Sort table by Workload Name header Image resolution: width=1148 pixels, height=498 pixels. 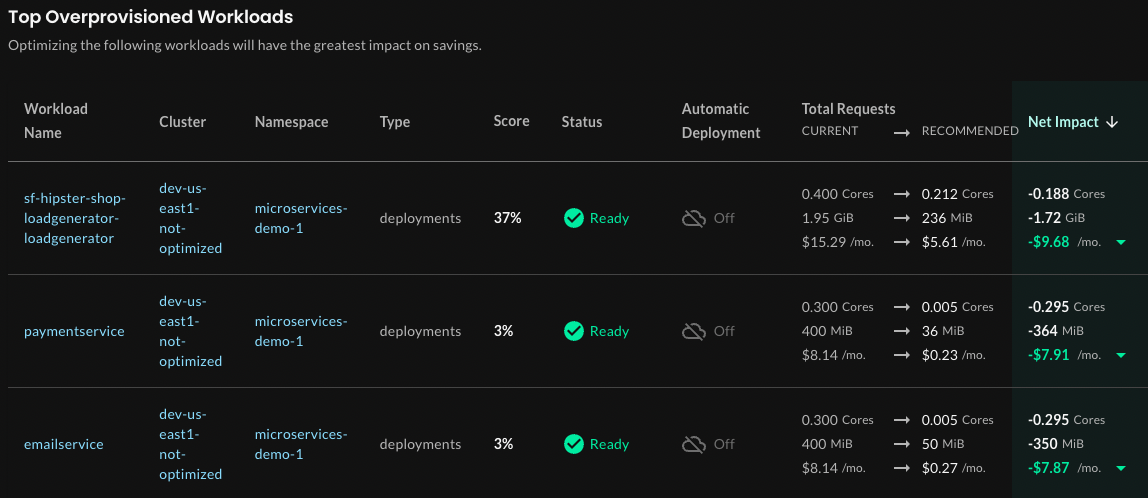pyautogui.click(x=56, y=120)
